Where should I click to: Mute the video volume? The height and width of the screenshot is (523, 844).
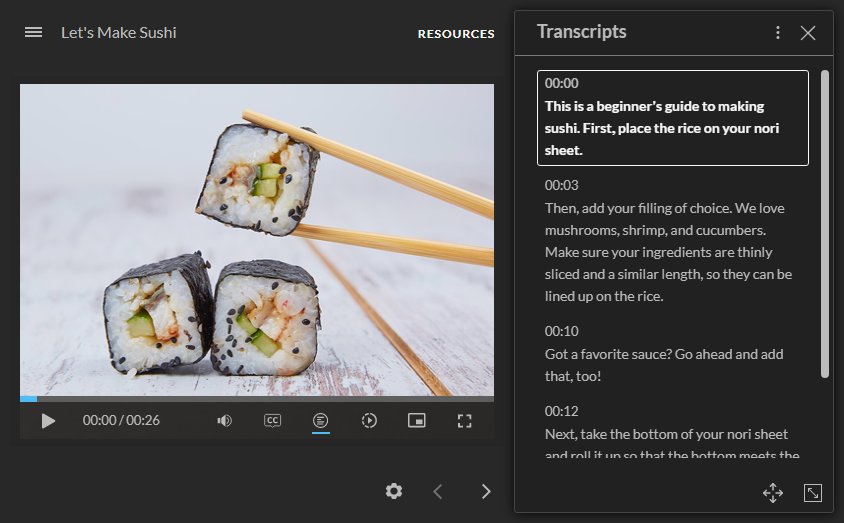click(x=224, y=420)
